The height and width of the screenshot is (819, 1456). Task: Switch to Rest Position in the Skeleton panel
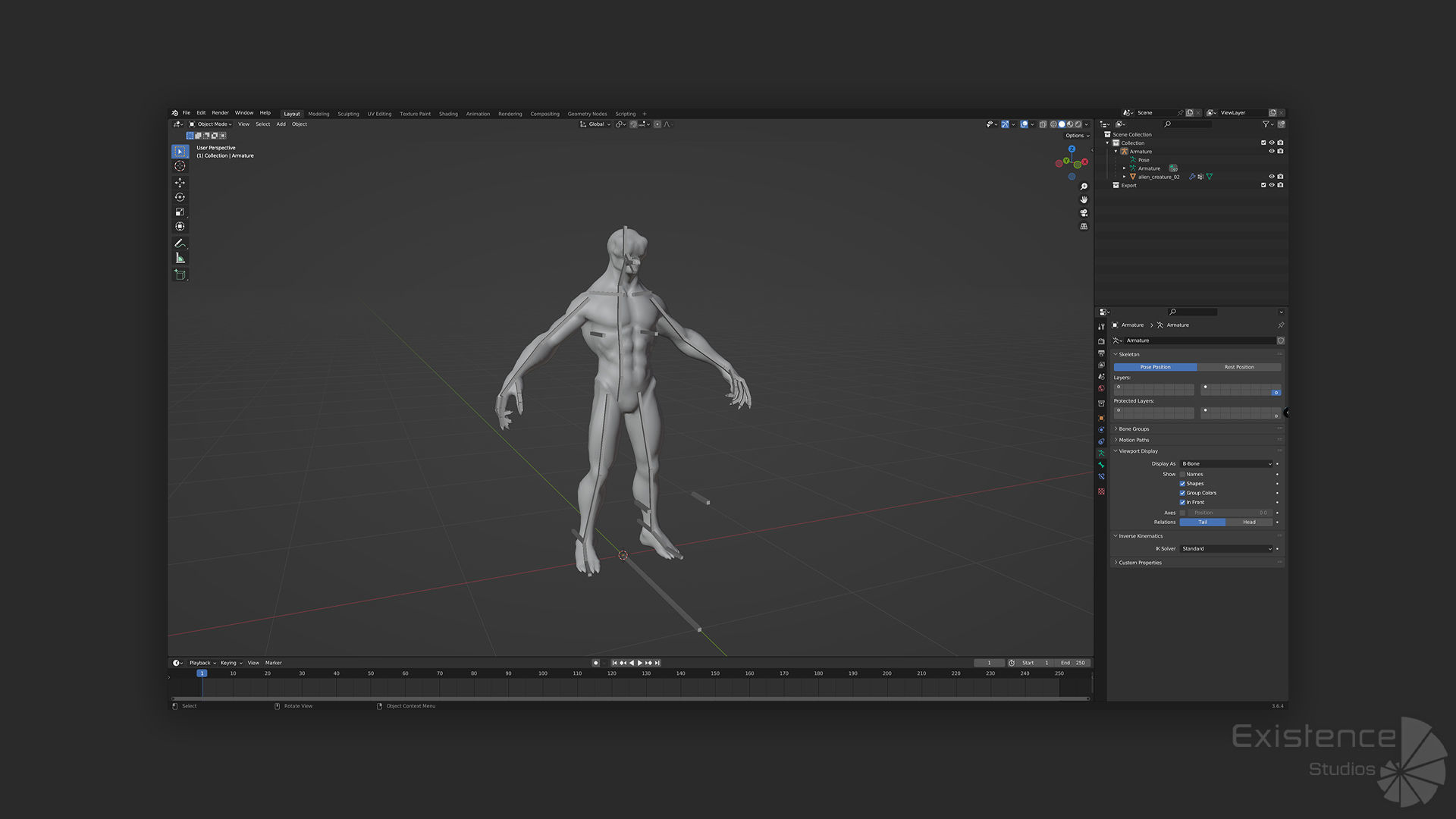click(x=1241, y=367)
